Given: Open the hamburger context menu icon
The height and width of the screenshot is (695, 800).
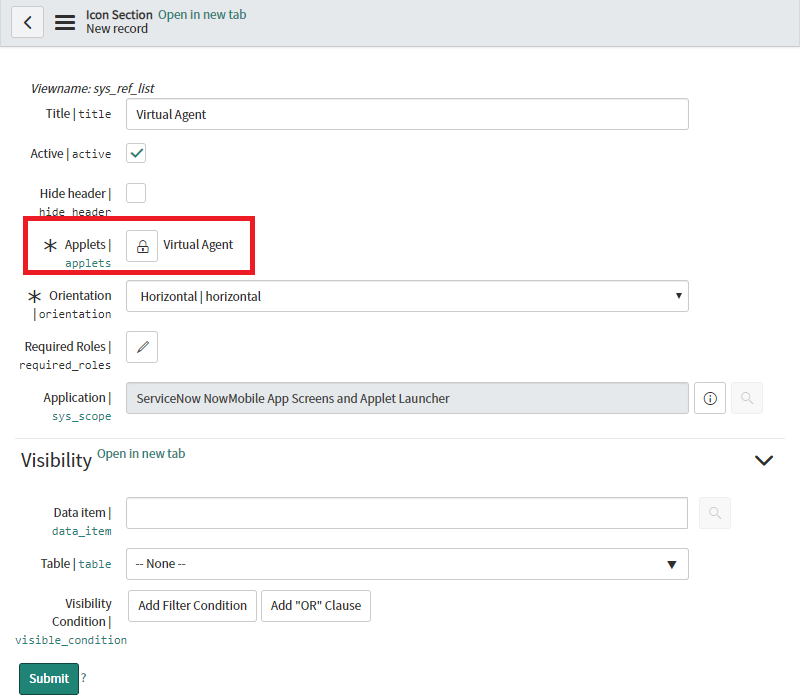Looking at the screenshot, I should click(x=65, y=22).
